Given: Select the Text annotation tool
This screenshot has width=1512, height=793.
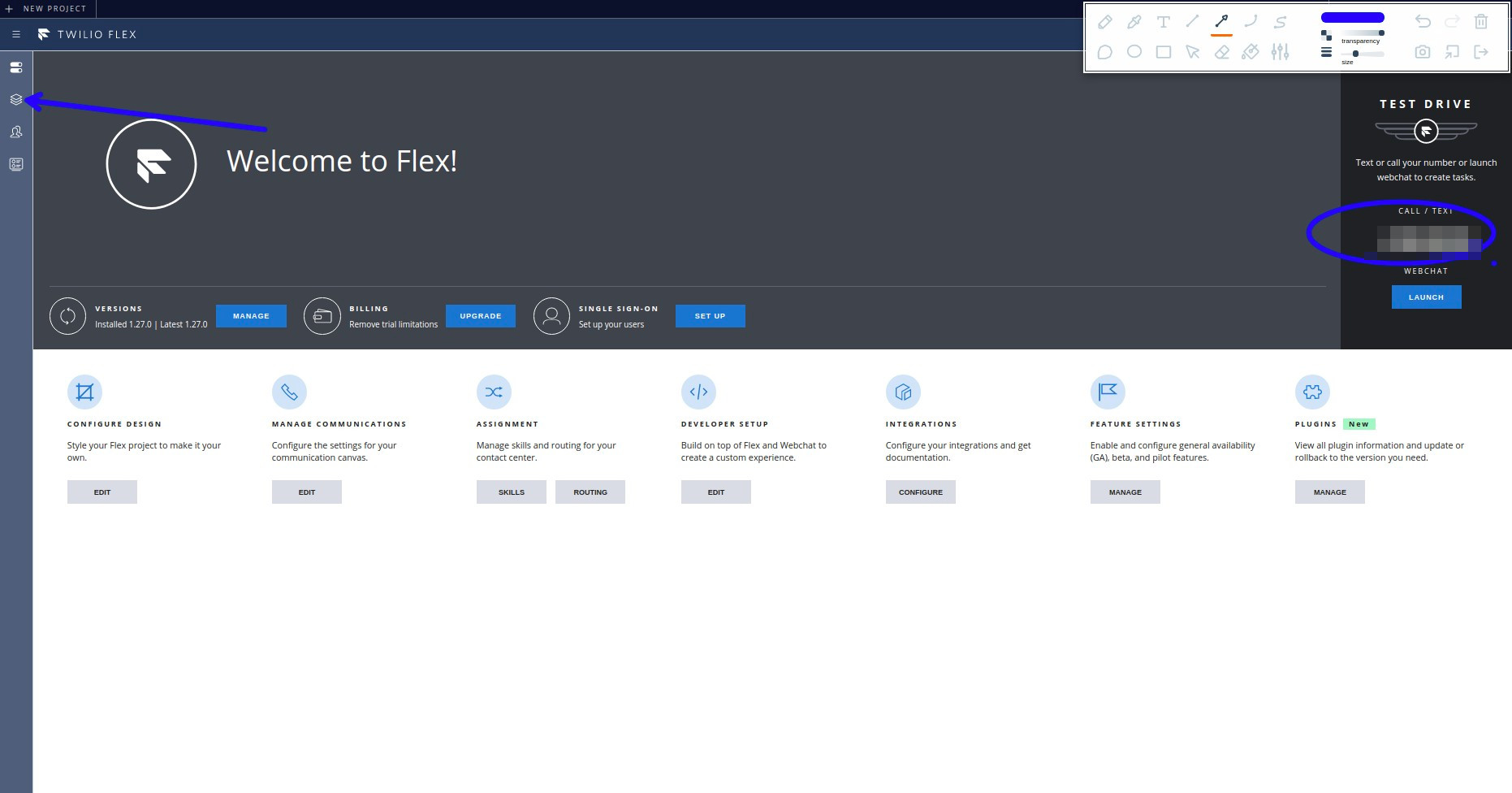Looking at the screenshot, I should (1163, 22).
